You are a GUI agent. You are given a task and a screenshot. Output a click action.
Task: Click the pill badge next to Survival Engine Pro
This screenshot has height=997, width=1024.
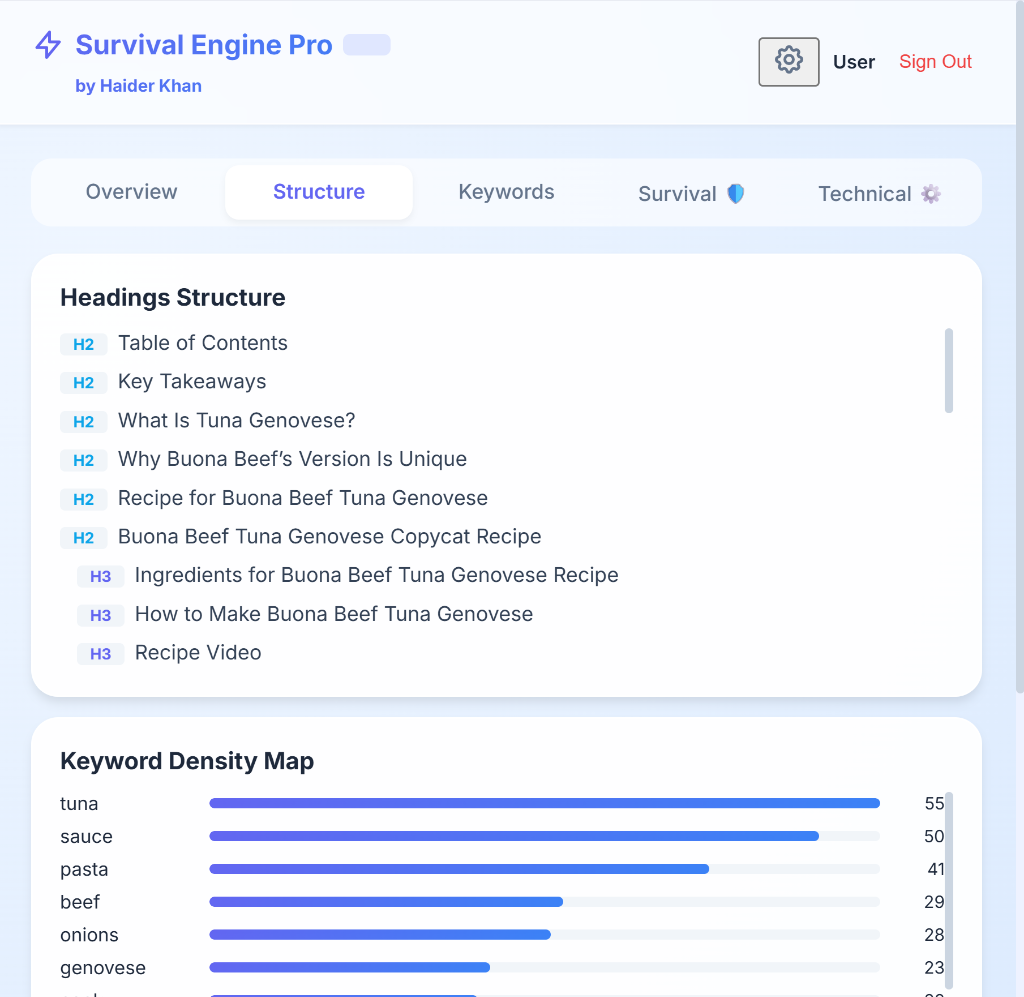[367, 45]
